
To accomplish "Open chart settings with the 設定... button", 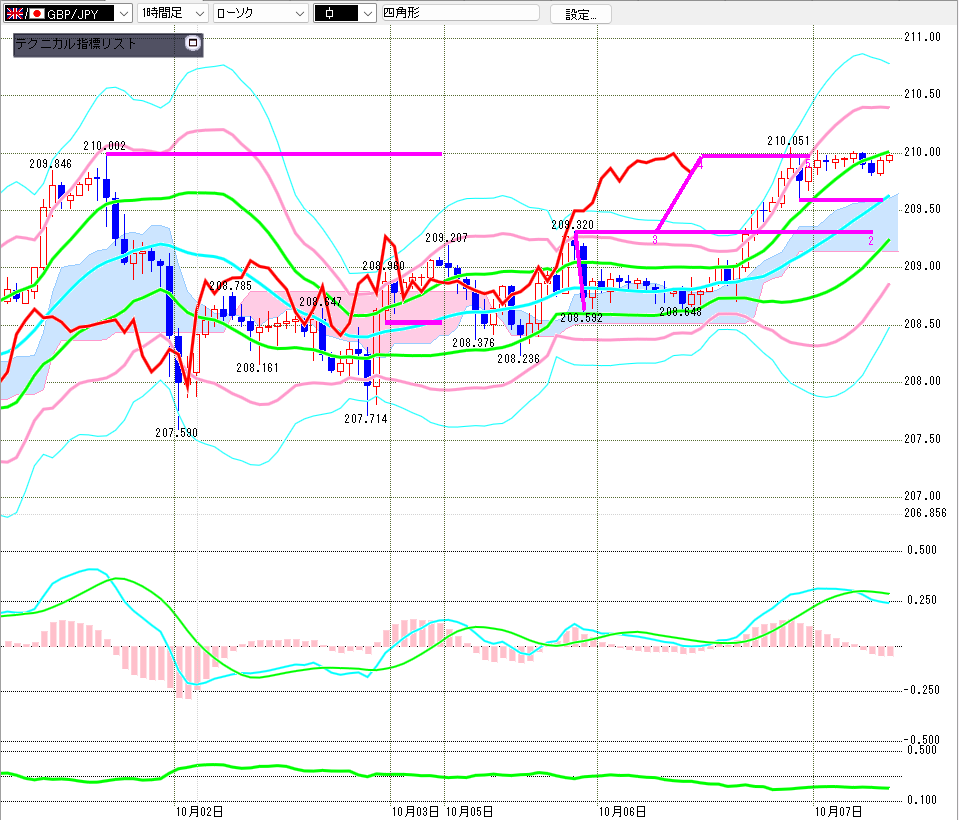I will click(x=580, y=14).
